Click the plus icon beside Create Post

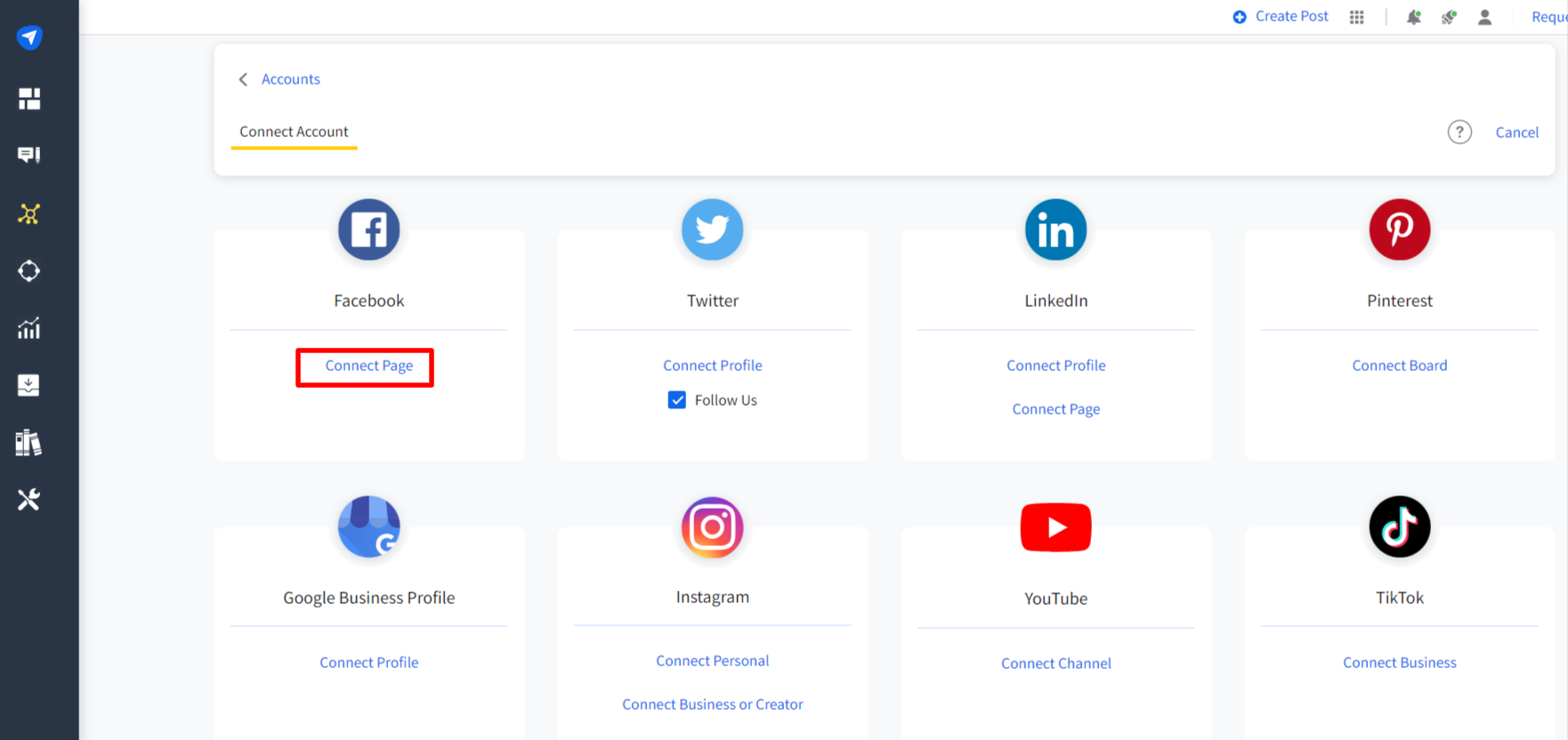pyautogui.click(x=1240, y=17)
